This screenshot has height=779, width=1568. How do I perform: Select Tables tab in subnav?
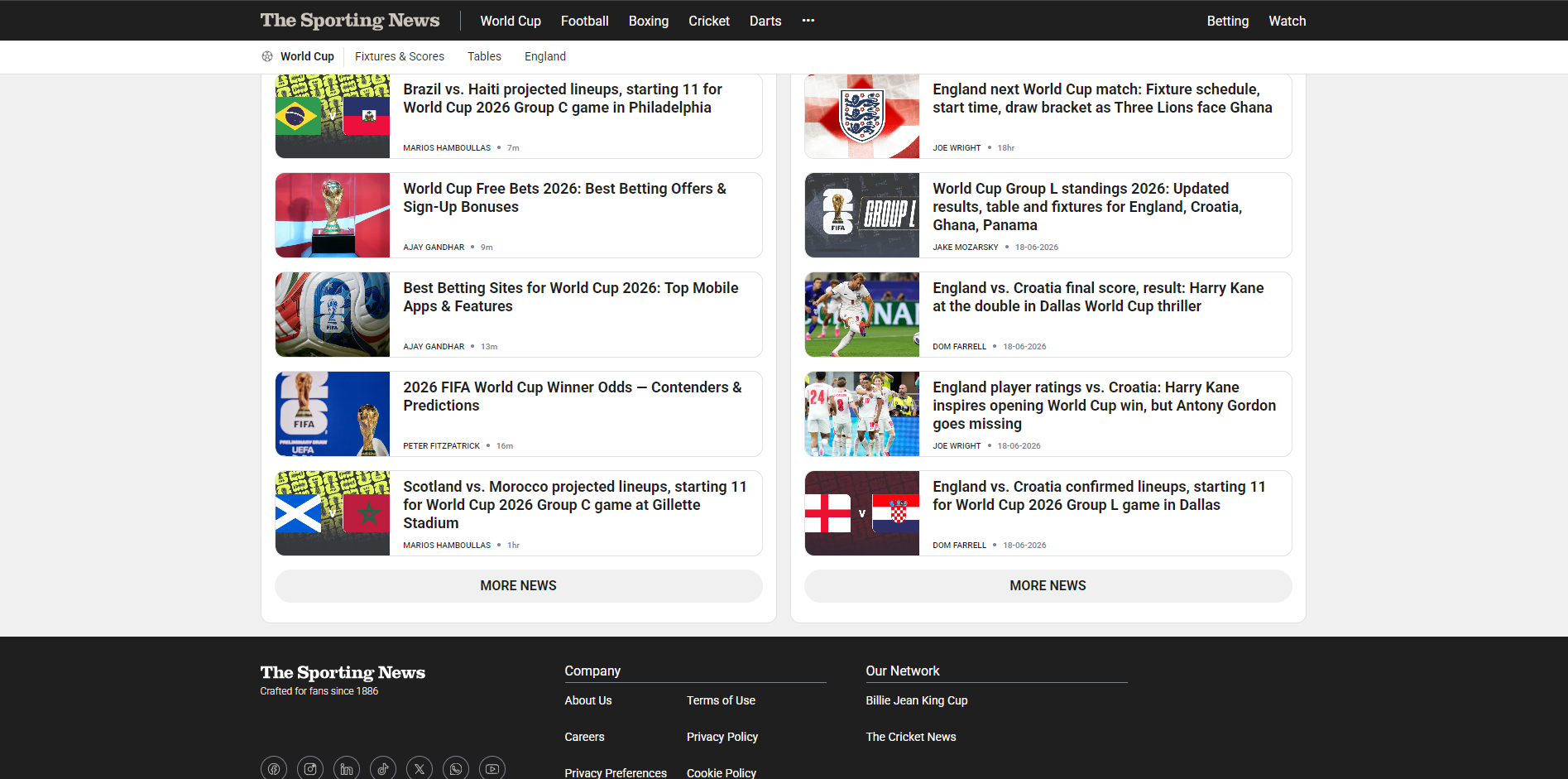coord(484,56)
